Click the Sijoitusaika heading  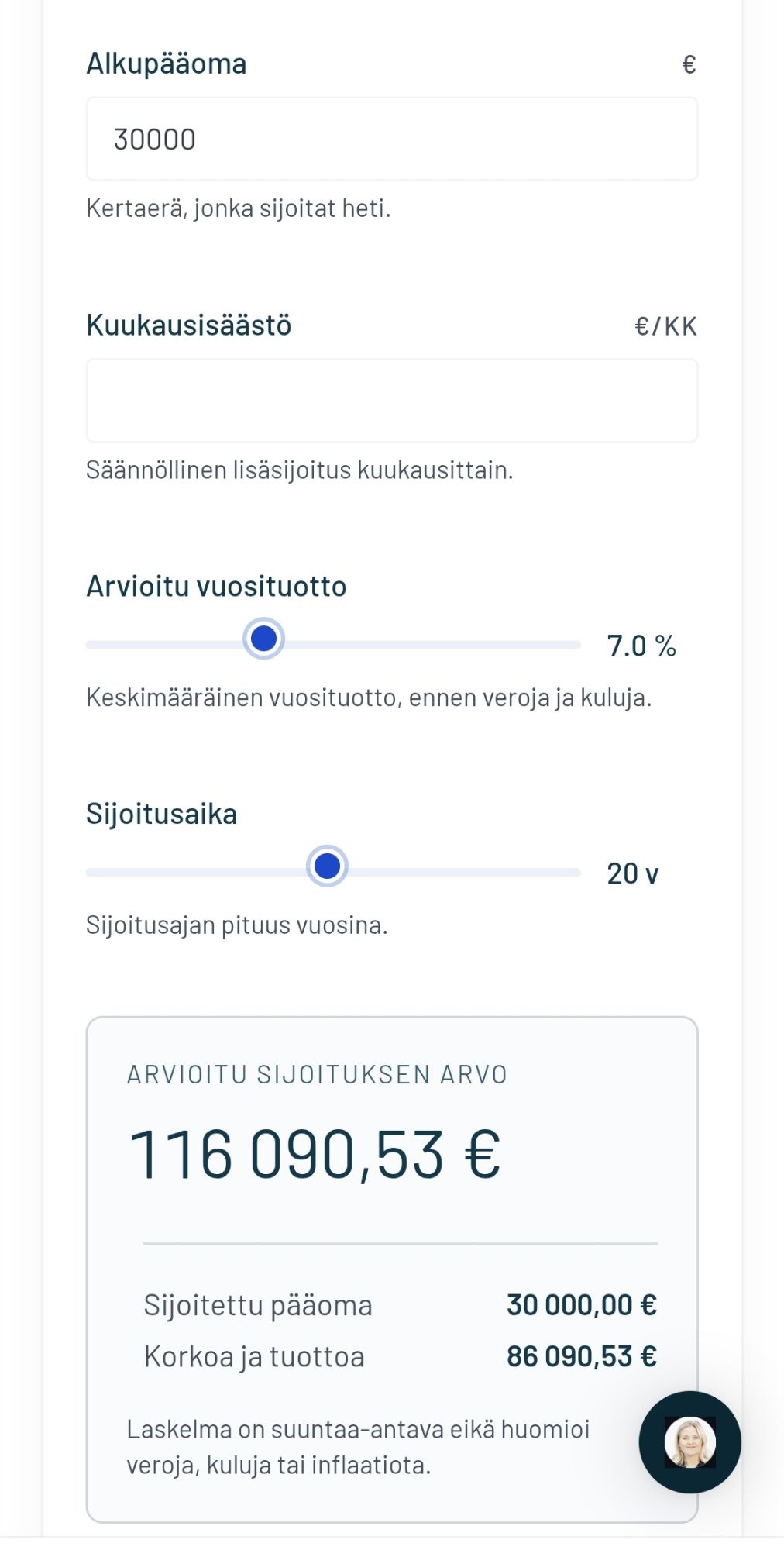161,814
